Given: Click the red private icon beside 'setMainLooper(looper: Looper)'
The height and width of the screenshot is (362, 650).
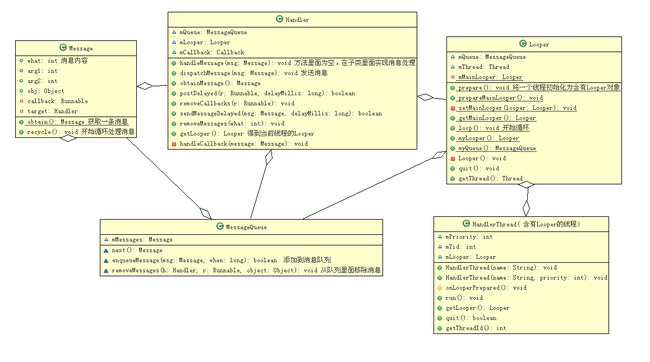Looking at the screenshot, I should (x=453, y=108).
